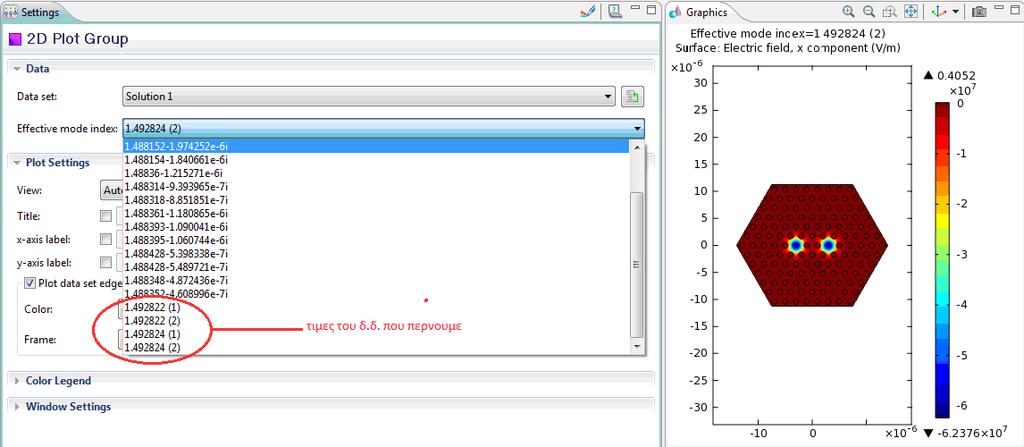Select mode 1.48836-1.215271e-6i from list
Screen dimensions: 1024x447
[x=376, y=173]
